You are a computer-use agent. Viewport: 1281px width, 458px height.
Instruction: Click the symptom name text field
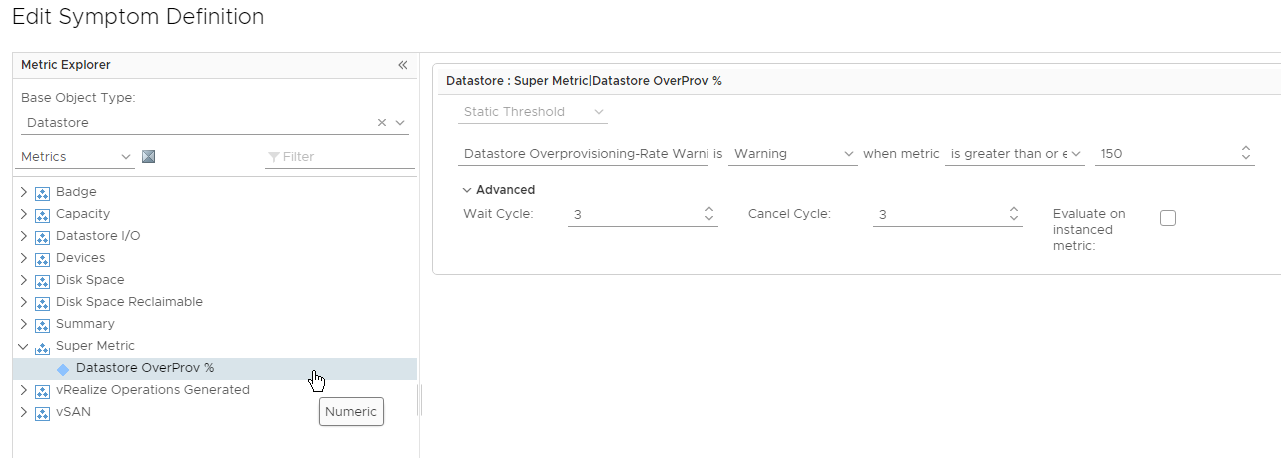point(584,154)
